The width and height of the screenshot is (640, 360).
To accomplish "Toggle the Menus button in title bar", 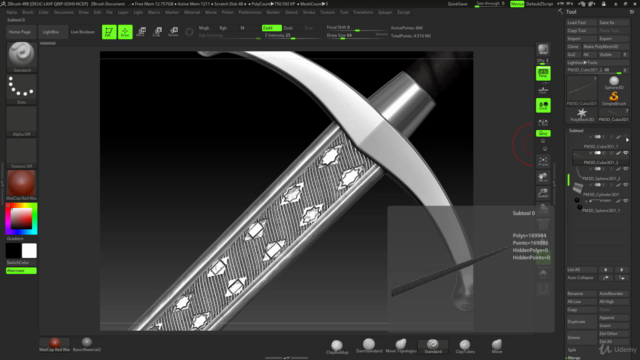I will [x=517, y=4].
